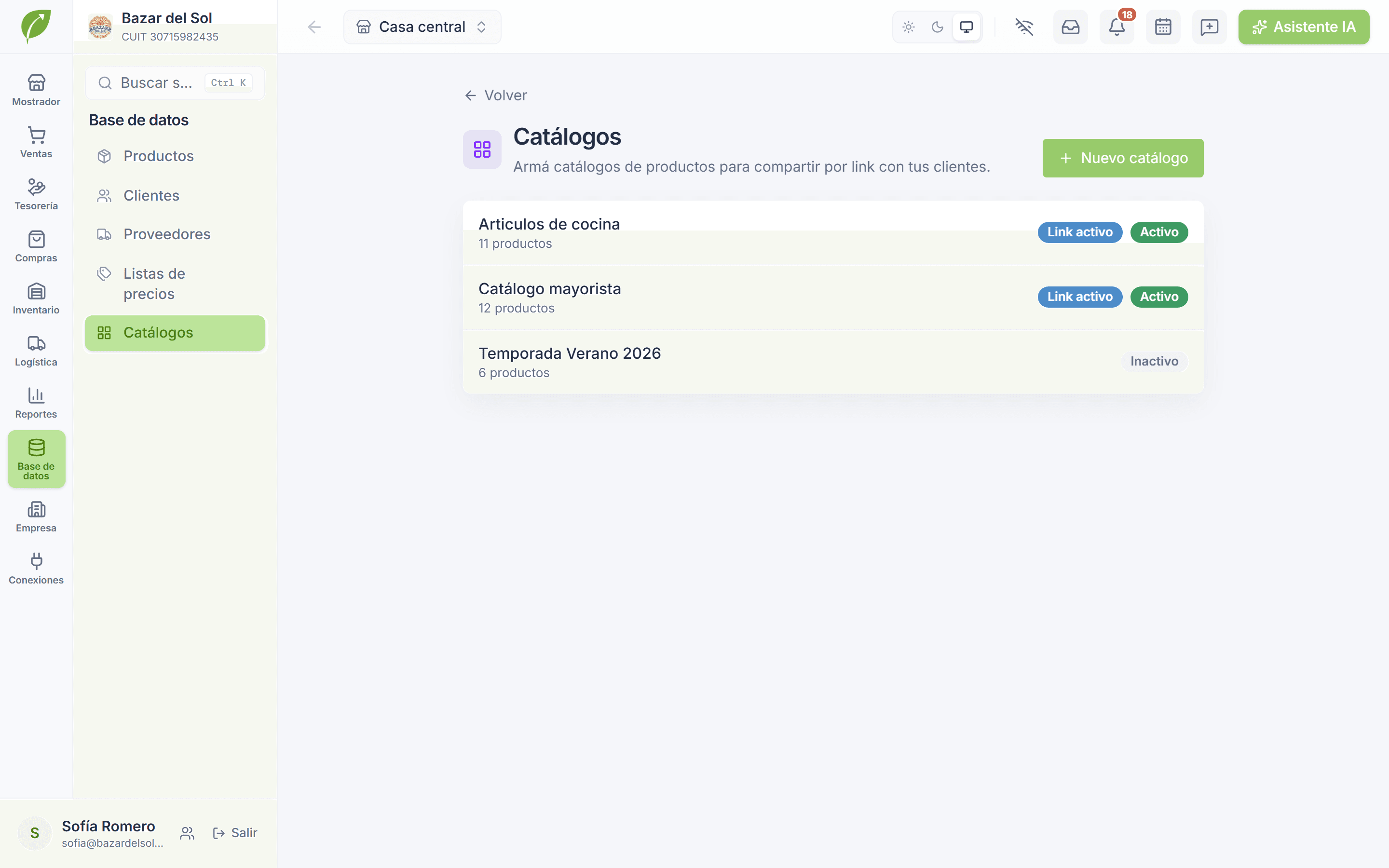1389x868 pixels.
Task: Click the offline wifi status icon
Action: 1024,27
